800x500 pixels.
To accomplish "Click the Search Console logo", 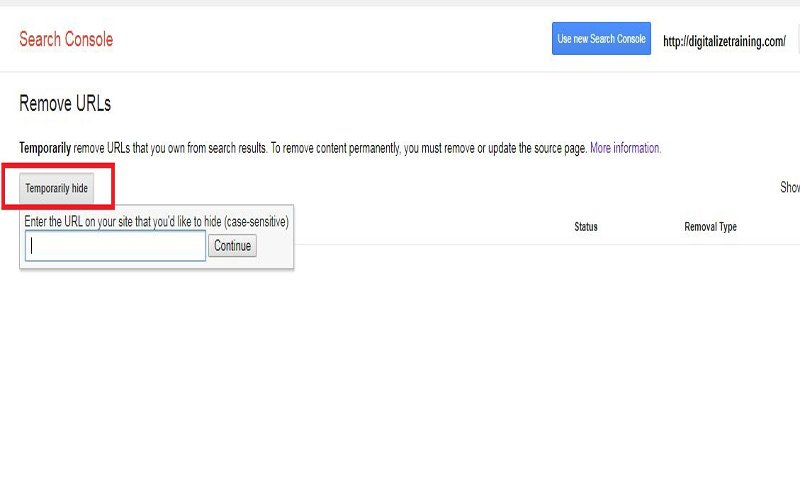I will (66, 39).
